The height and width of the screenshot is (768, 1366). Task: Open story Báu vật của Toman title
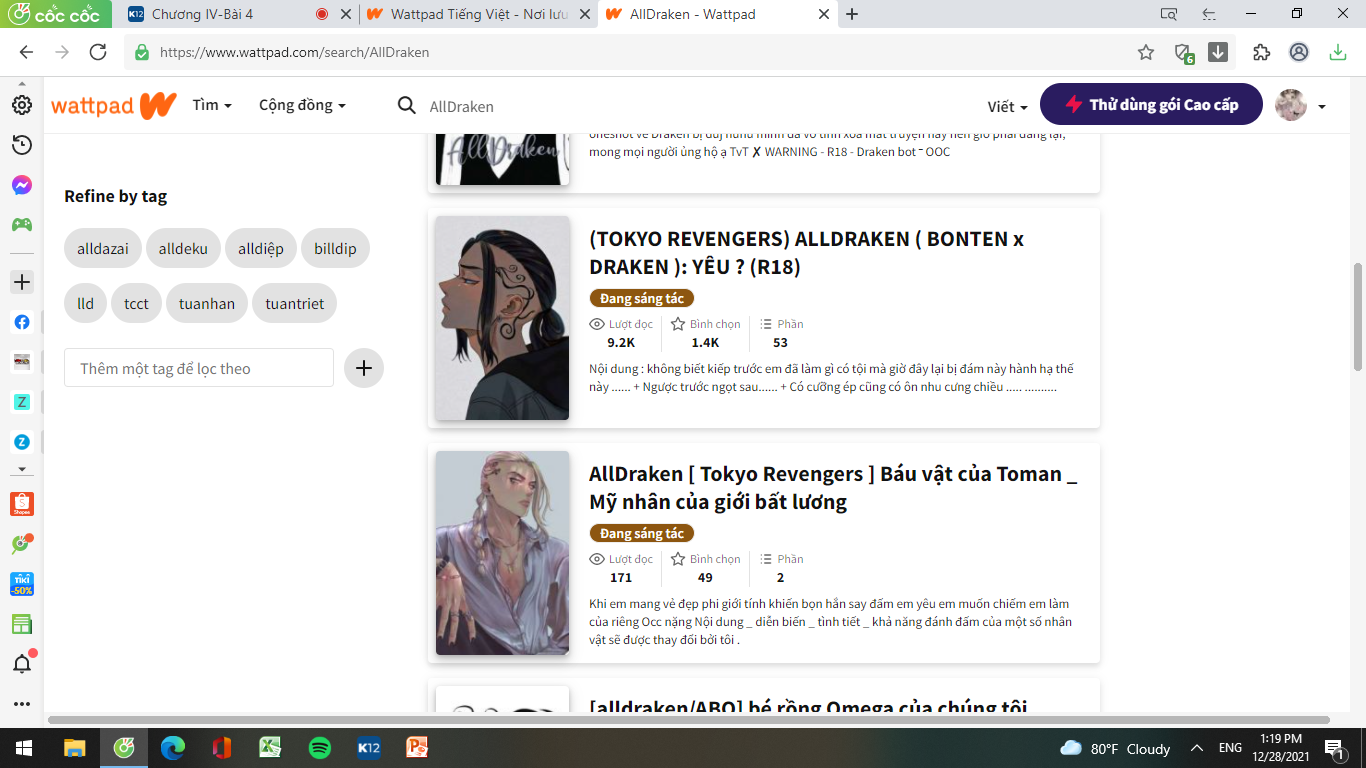click(833, 488)
